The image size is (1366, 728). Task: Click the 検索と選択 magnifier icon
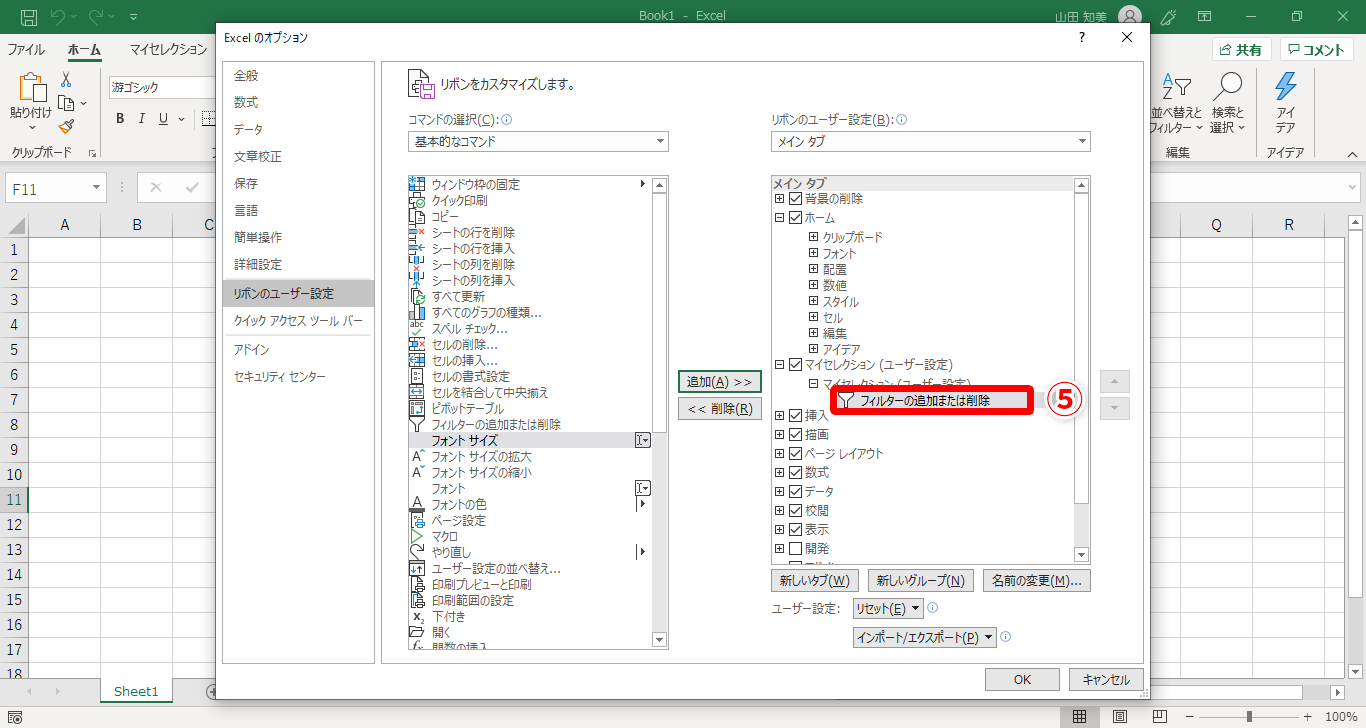click(x=1227, y=87)
